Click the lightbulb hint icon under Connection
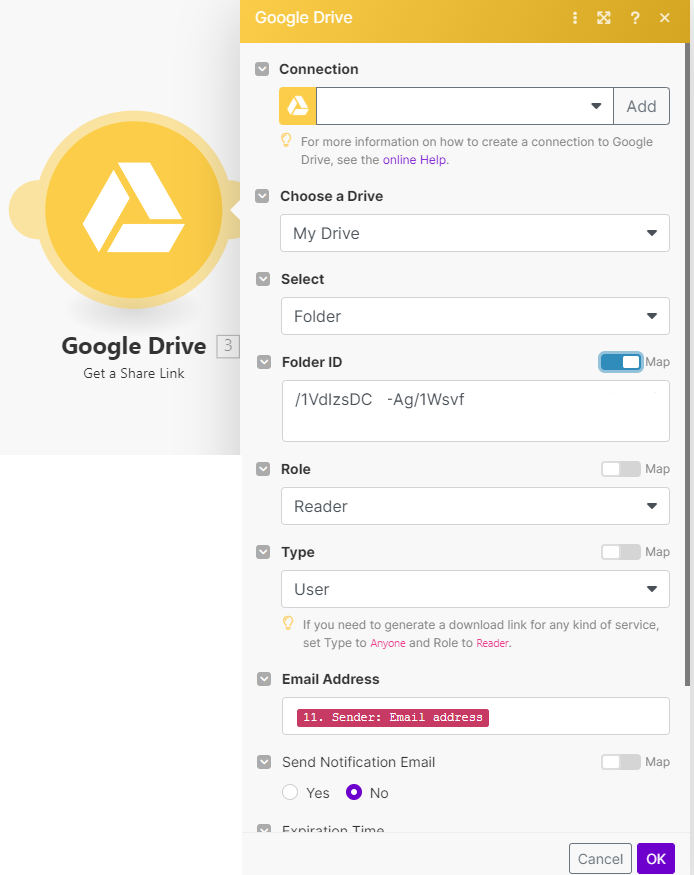 (286, 141)
